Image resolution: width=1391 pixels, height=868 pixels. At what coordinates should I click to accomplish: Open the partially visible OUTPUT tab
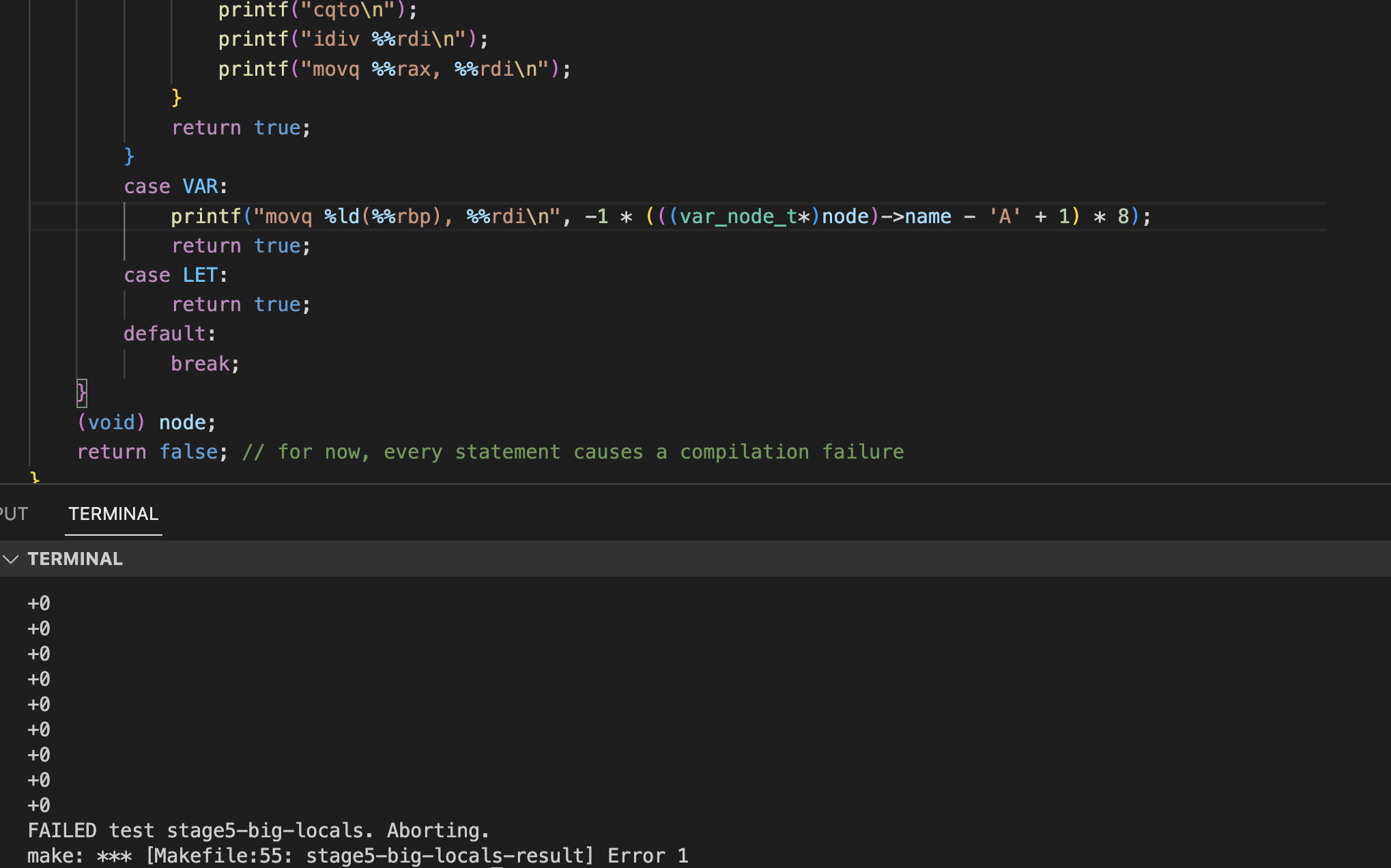(12, 514)
